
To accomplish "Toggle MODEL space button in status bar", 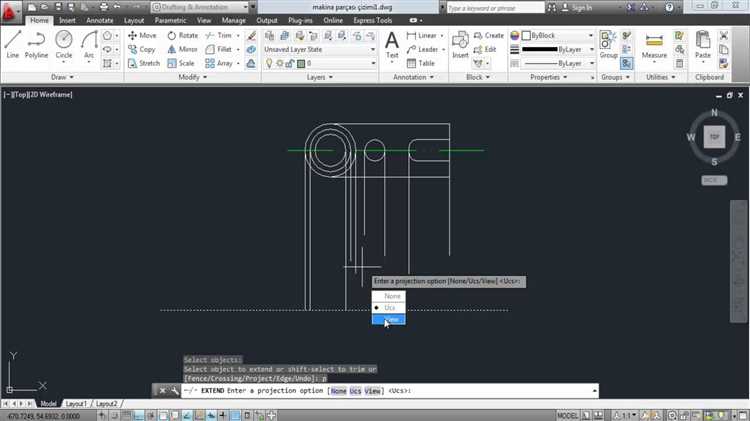I will coord(567,415).
